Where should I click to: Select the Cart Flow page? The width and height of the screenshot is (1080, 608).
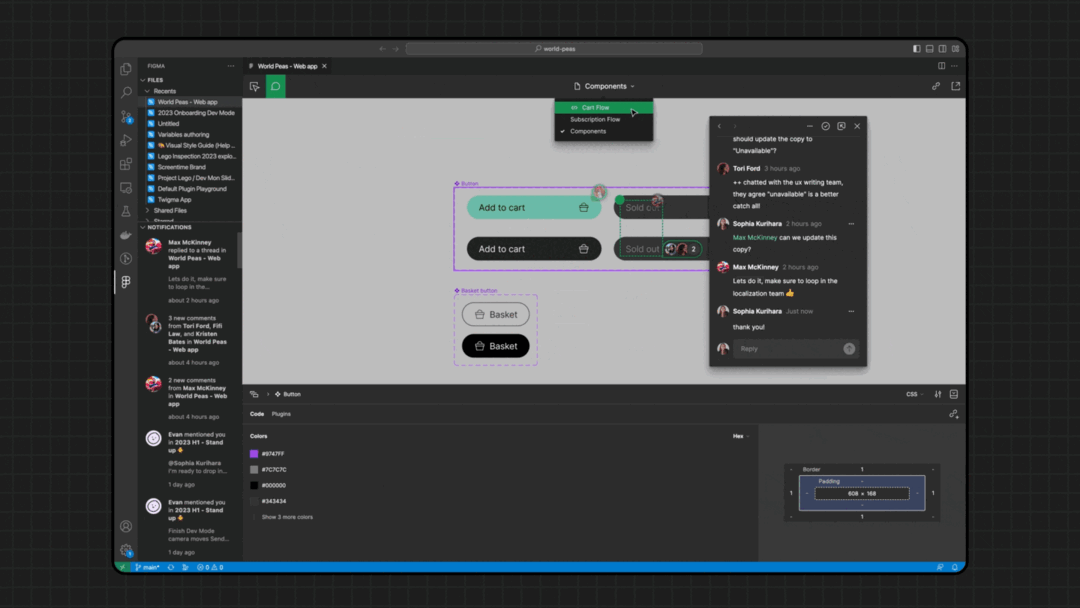click(604, 107)
